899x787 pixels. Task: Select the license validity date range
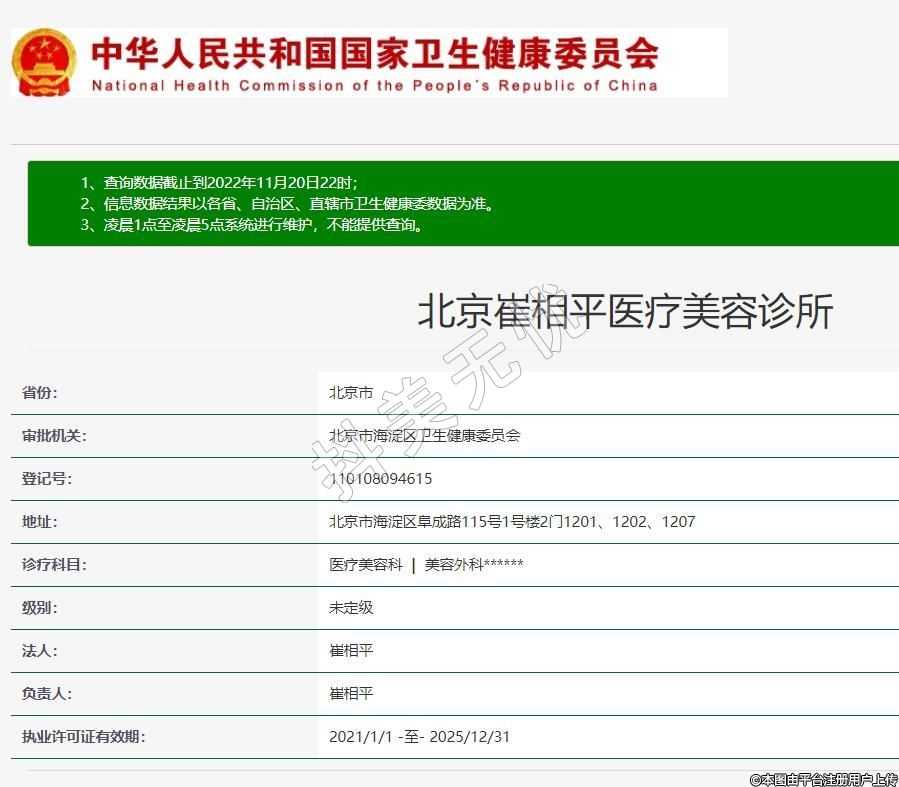(420, 737)
